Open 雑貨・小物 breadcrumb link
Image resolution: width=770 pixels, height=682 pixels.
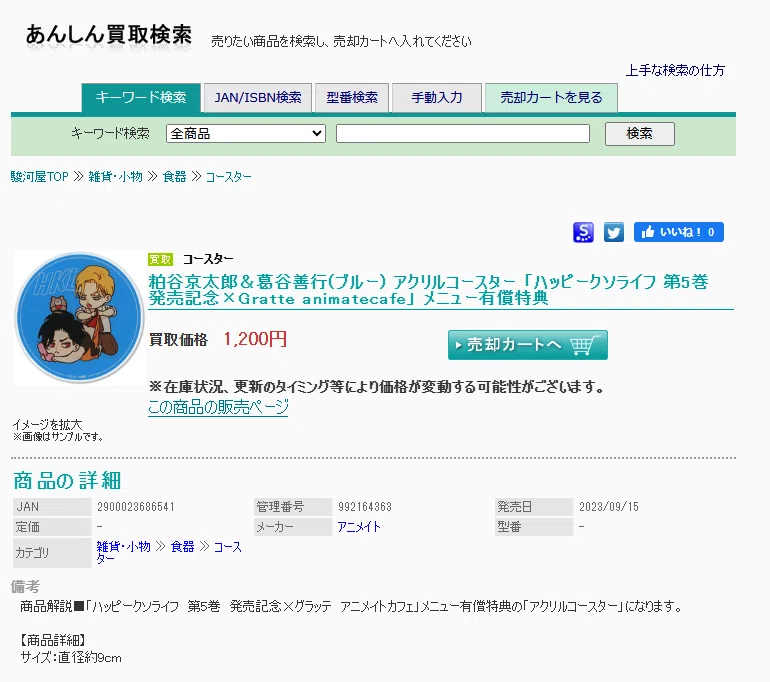point(115,177)
